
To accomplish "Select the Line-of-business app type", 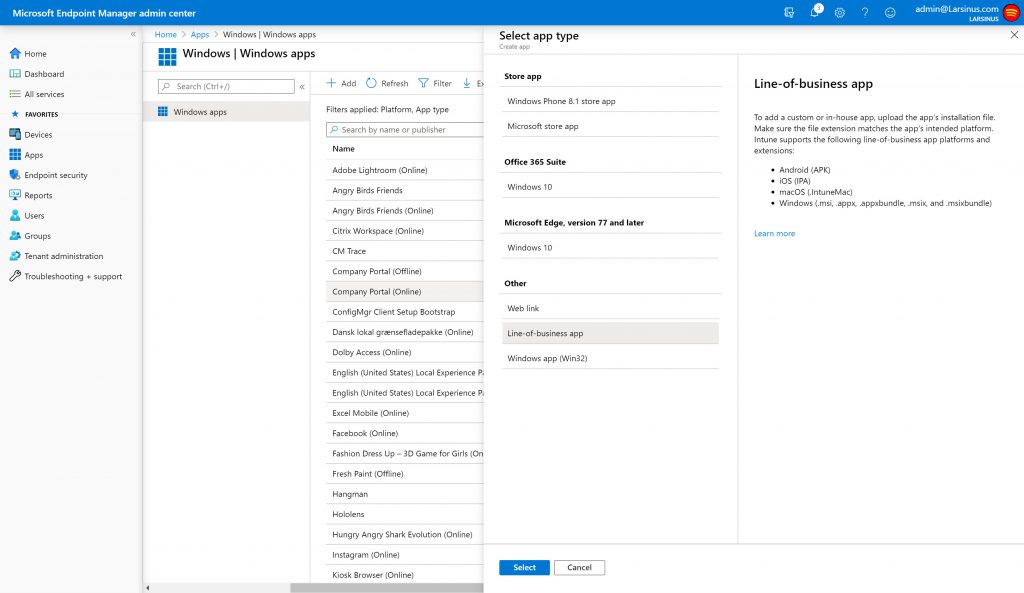I will click(611, 333).
